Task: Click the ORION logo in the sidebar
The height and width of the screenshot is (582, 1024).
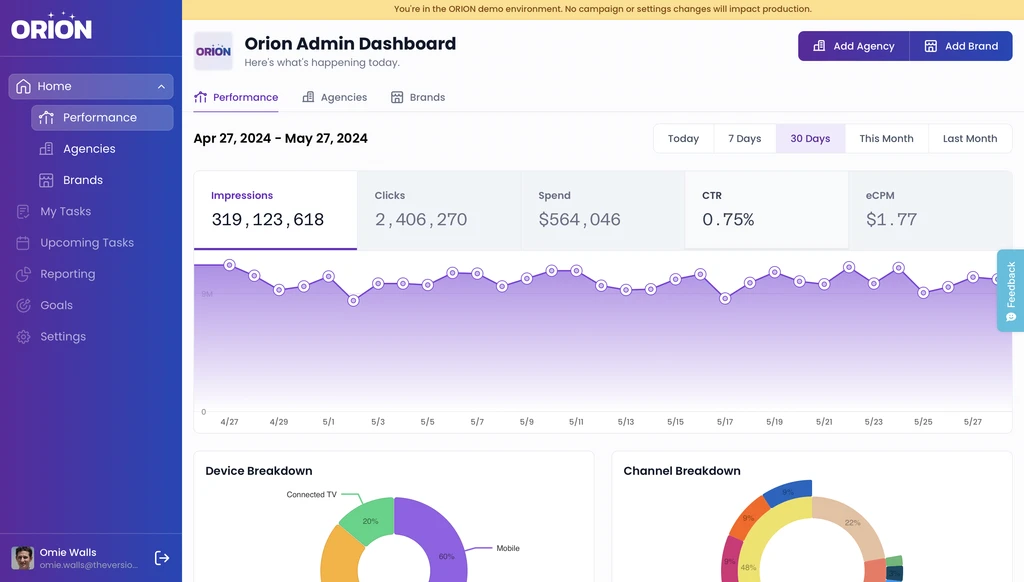Action: [52, 26]
